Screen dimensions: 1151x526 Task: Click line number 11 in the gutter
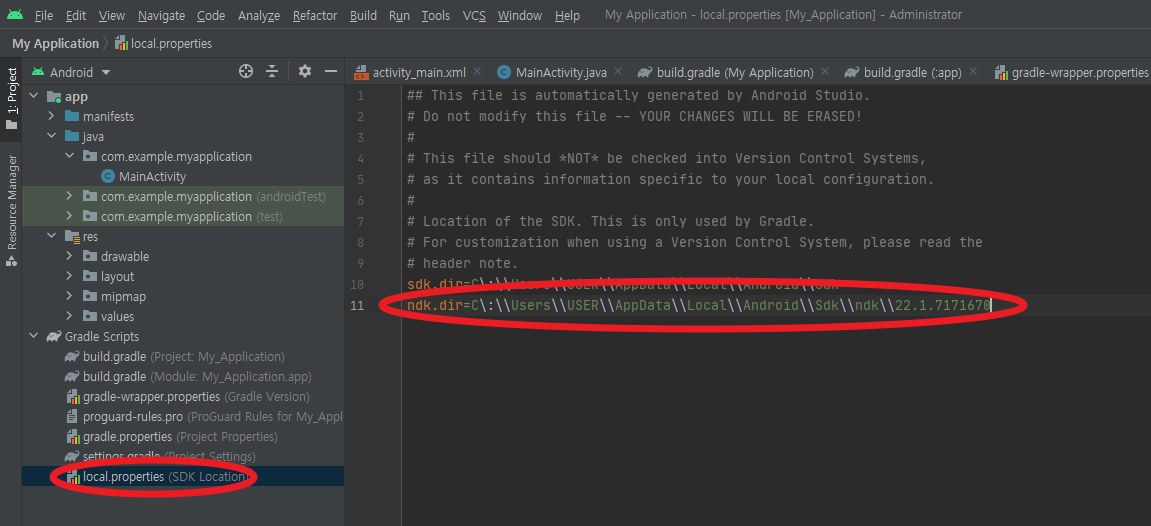tap(357, 305)
